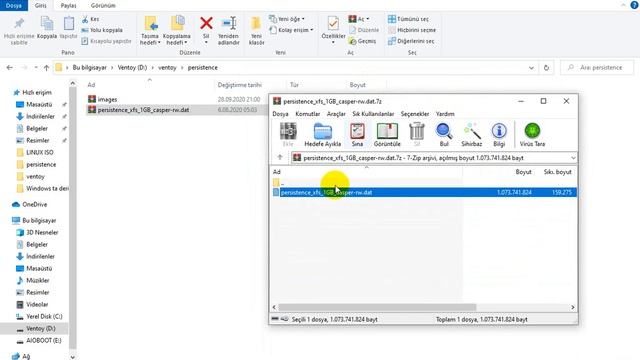Open recent locations dropdown arrow
Screen dimensions: 640x360
click(36, 68)
